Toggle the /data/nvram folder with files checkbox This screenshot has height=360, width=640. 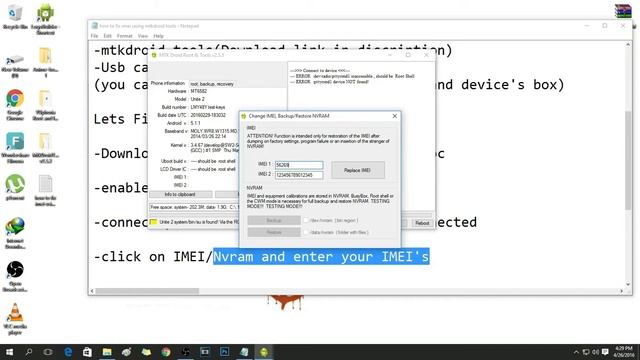tap(305, 232)
